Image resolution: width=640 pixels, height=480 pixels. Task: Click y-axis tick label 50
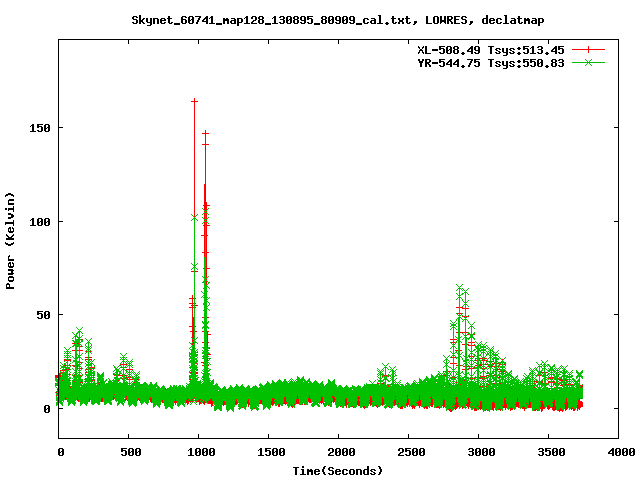click(43, 315)
